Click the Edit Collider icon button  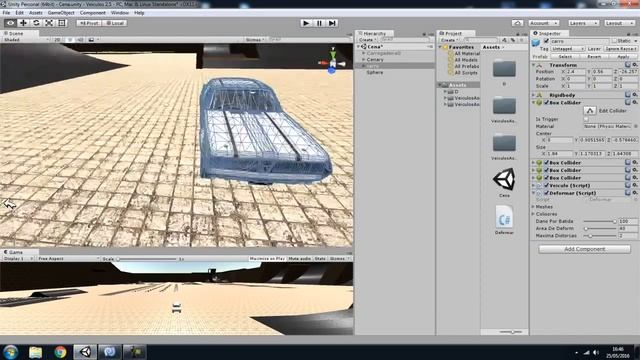click(589, 111)
